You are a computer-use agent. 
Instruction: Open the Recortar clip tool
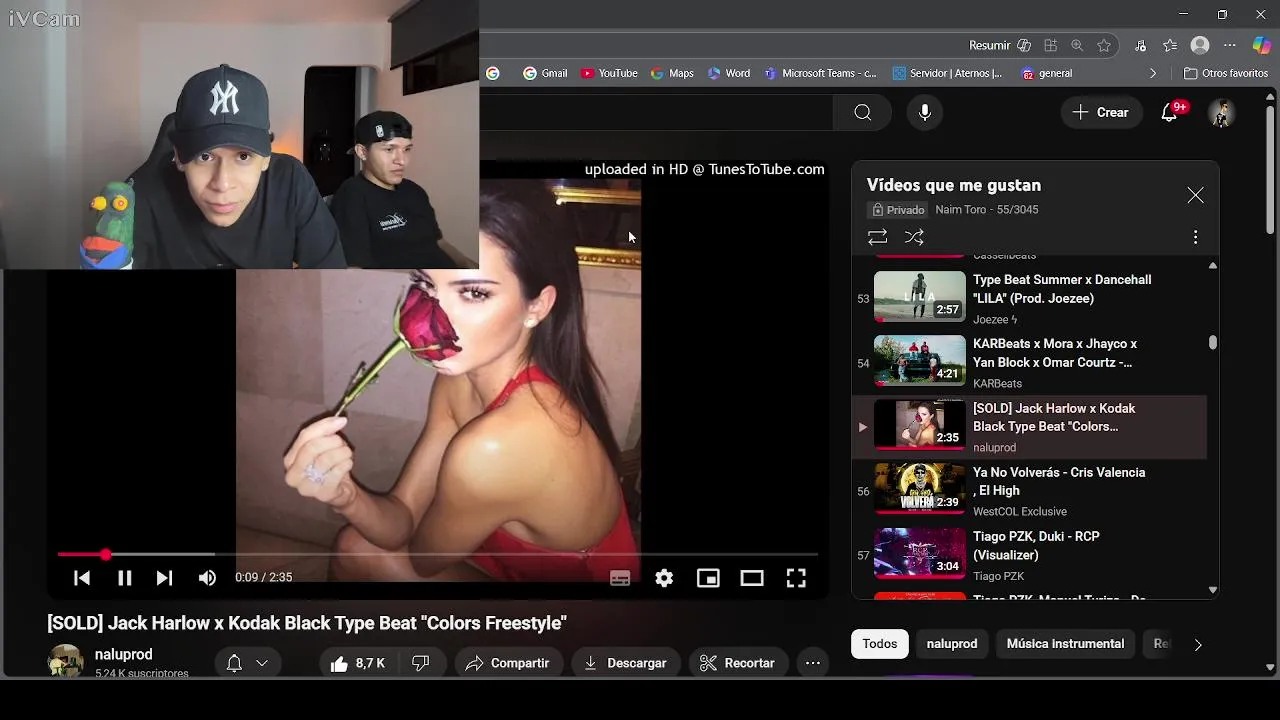tap(738, 663)
